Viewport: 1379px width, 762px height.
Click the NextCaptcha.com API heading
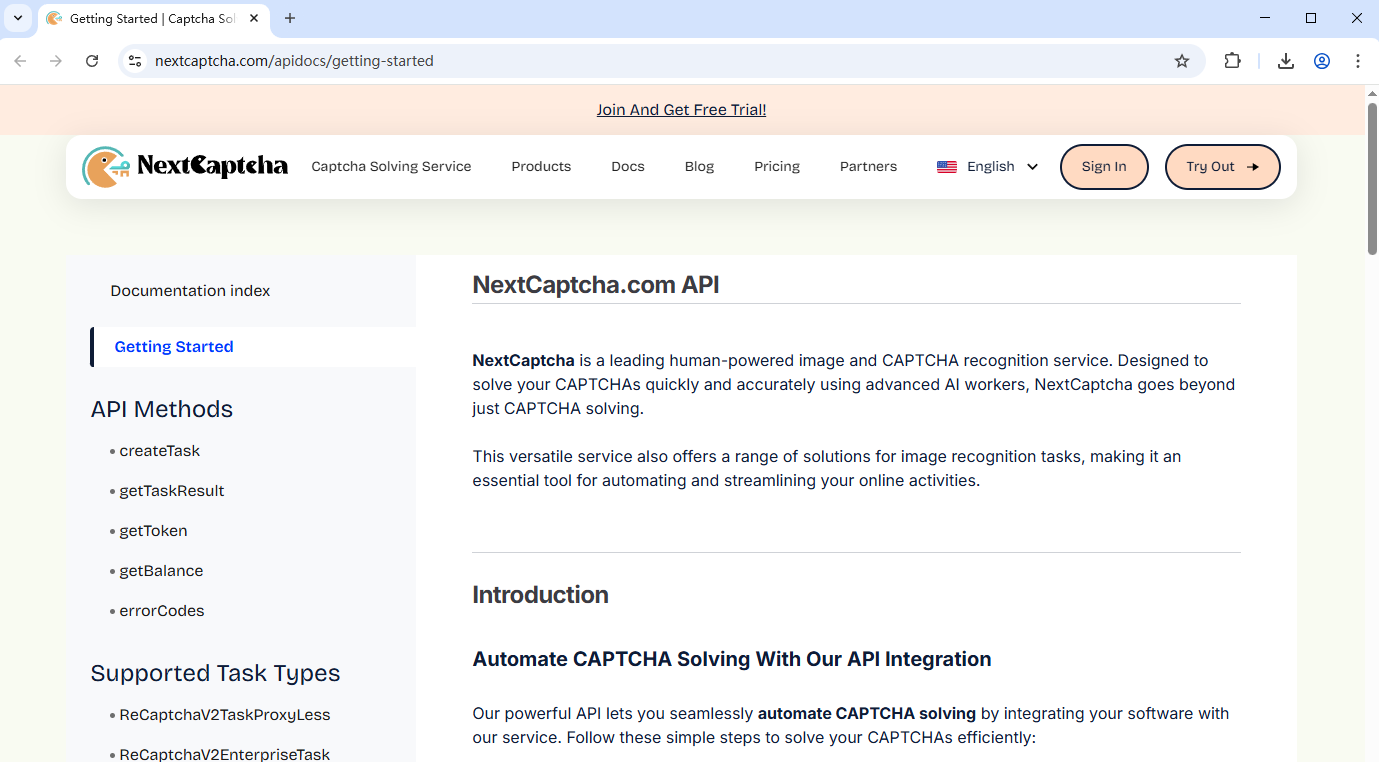click(596, 285)
